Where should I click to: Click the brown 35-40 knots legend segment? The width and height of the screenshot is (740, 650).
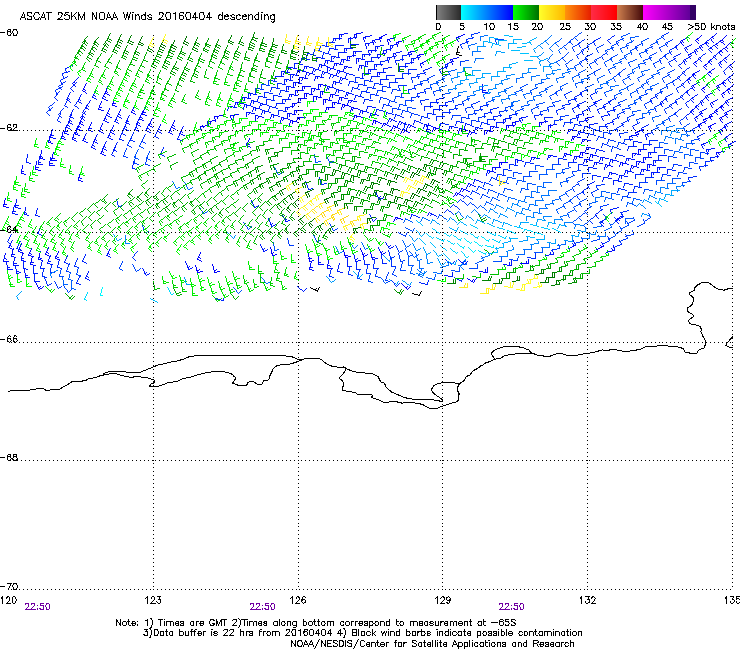point(630,12)
